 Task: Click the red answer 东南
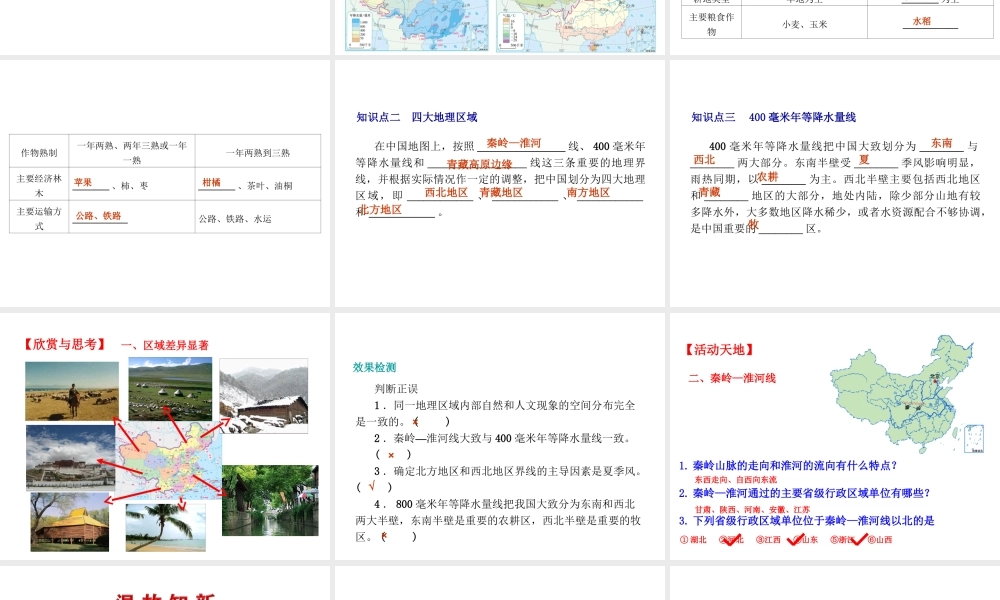click(941, 143)
